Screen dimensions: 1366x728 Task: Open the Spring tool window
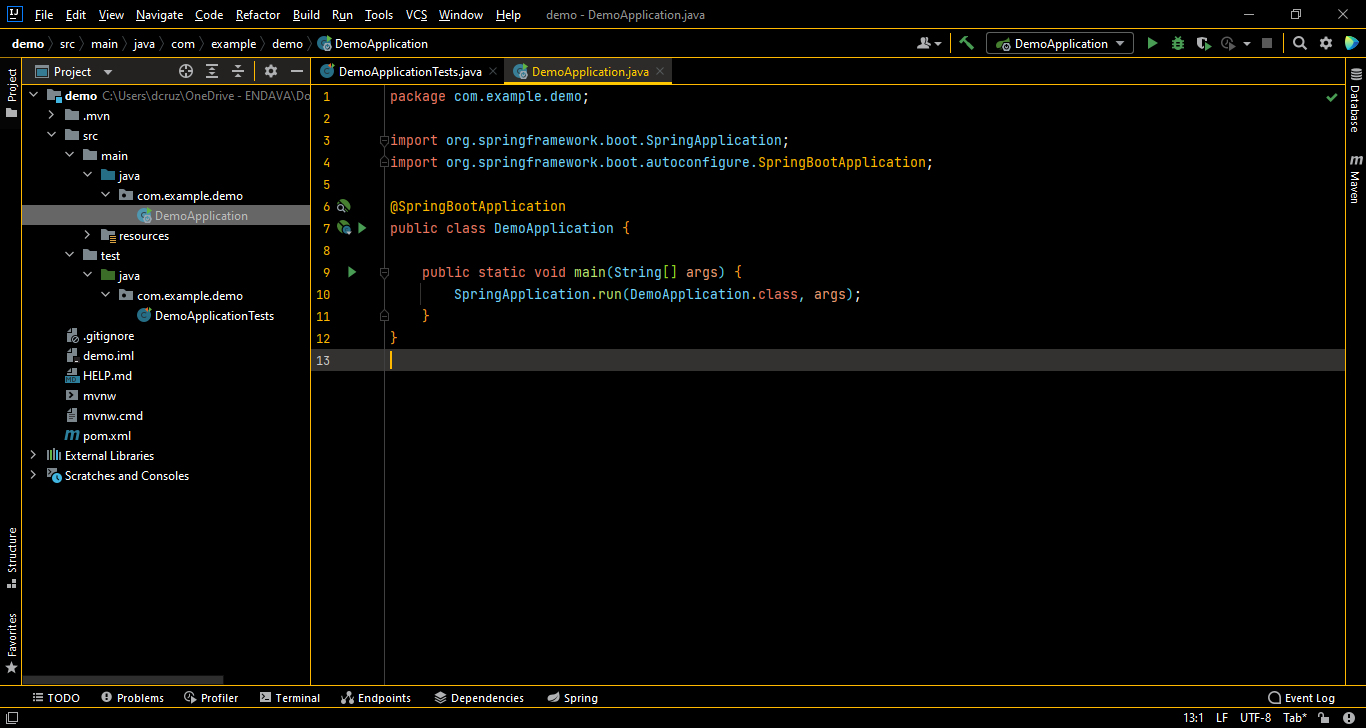click(573, 698)
